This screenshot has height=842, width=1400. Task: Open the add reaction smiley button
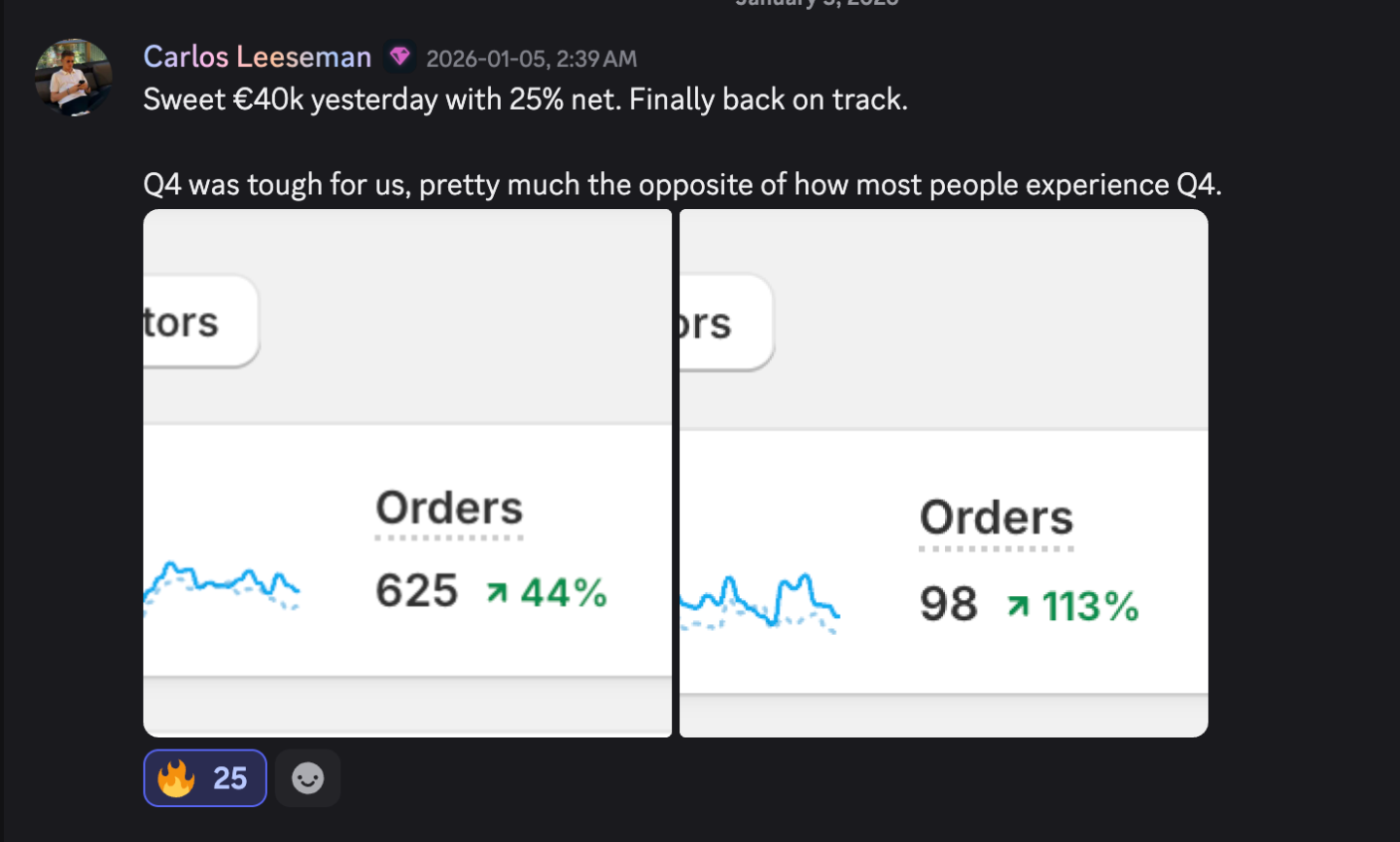pyautogui.click(x=308, y=778)
